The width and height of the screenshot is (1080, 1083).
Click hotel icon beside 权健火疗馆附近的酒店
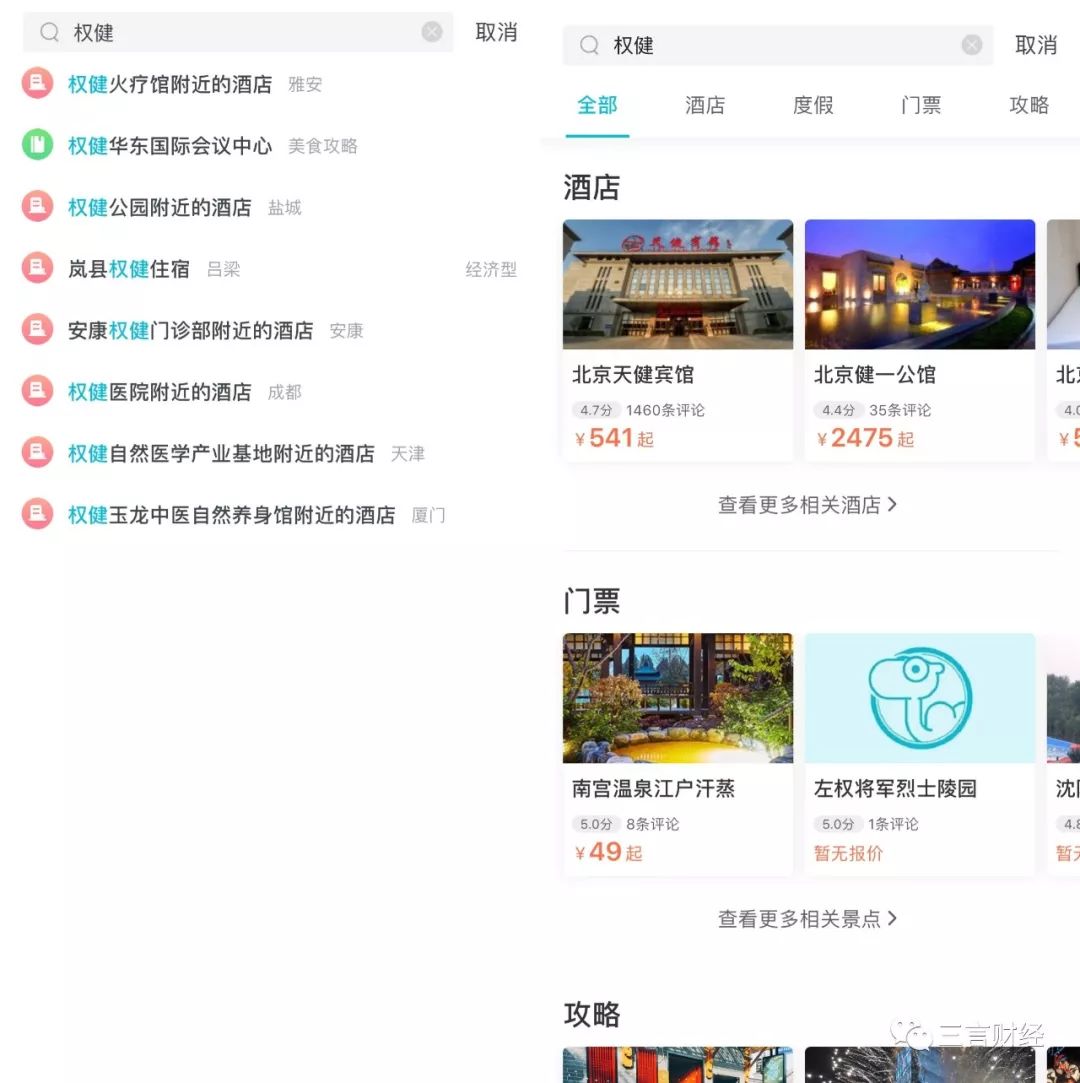(x=37, y=84)
